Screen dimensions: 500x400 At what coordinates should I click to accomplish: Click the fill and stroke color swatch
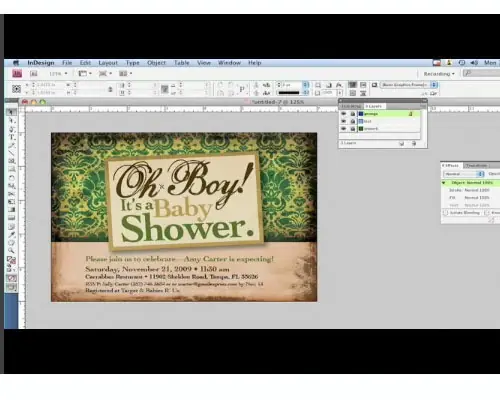point(11,260)
